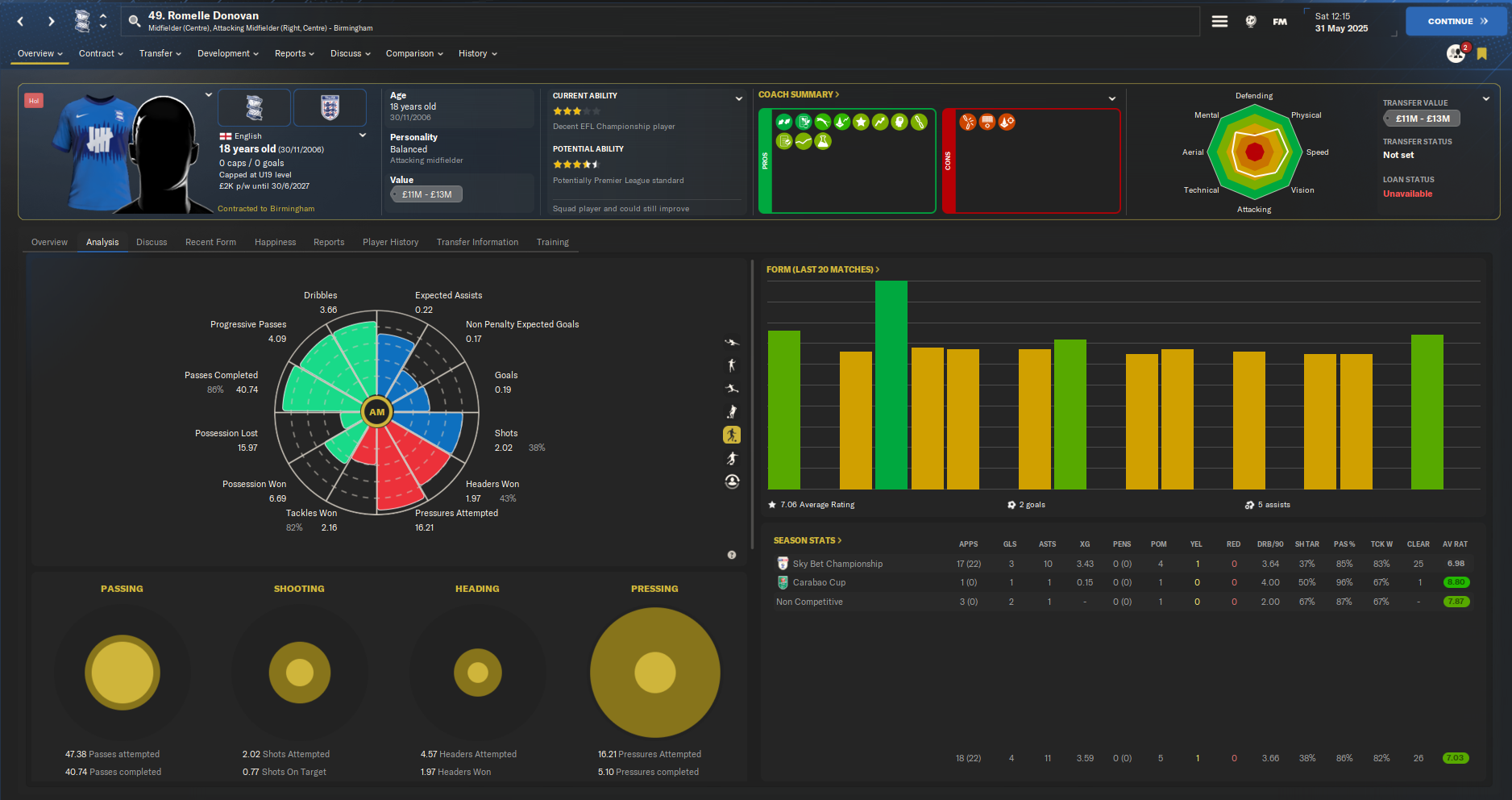Expand the Current Ability panel dropdown
The image size is (1512, 800).
click(739, 98)
